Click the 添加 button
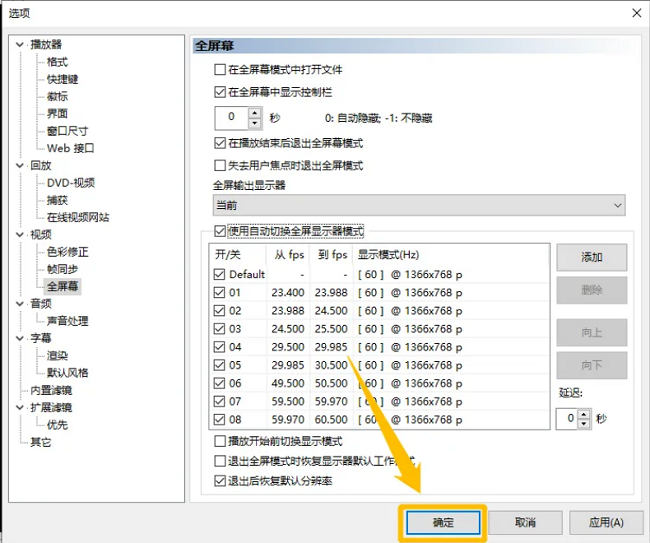This screenshot has height=543, width=650. (592, 257)
